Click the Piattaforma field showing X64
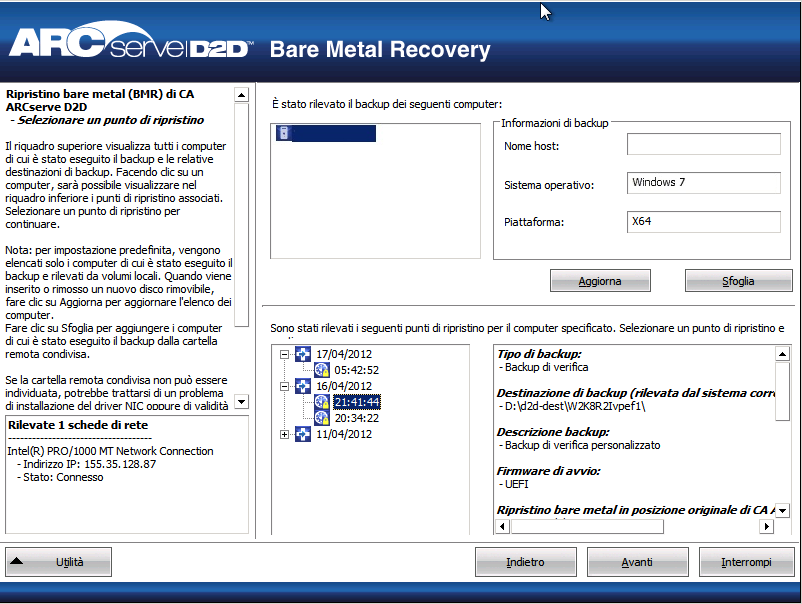The height and width of the screenshot is (604, 802). (x=704, y=222)
